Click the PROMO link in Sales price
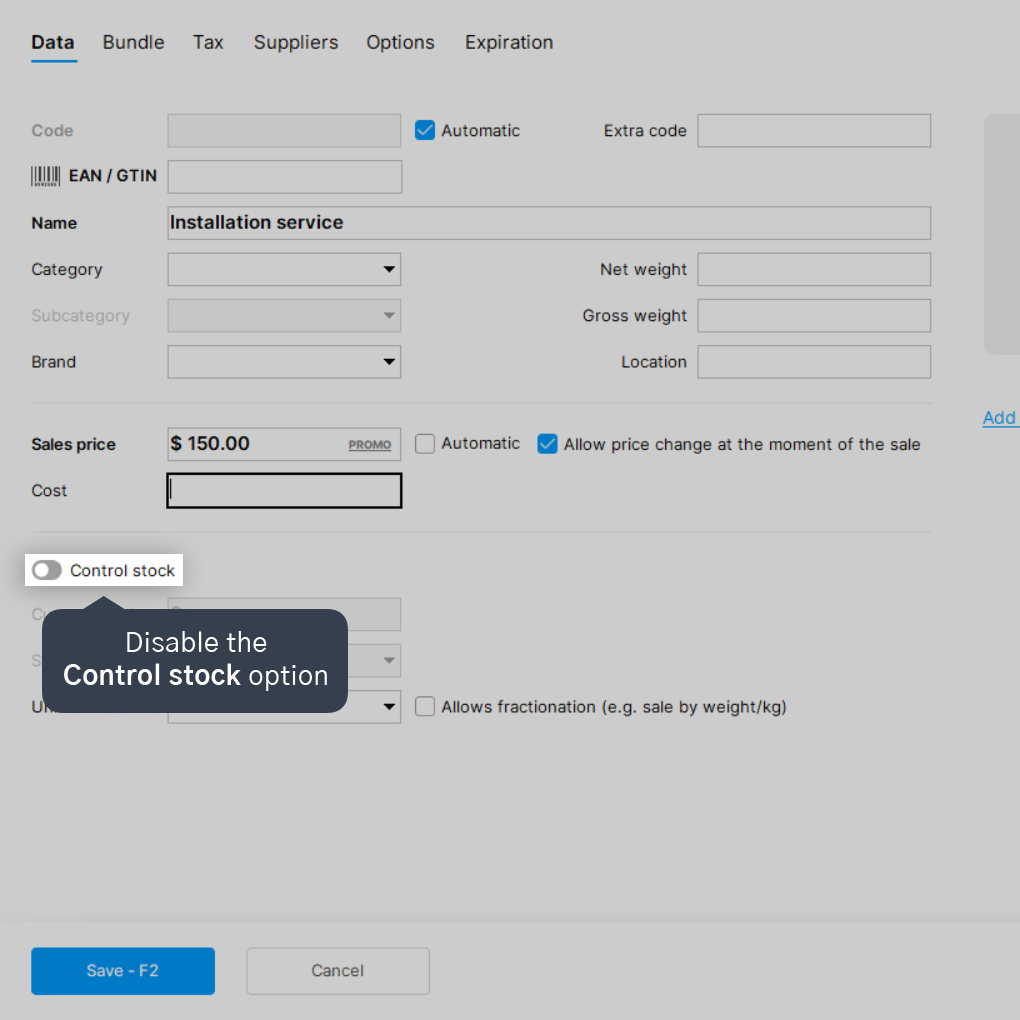 tap(369, 445)
